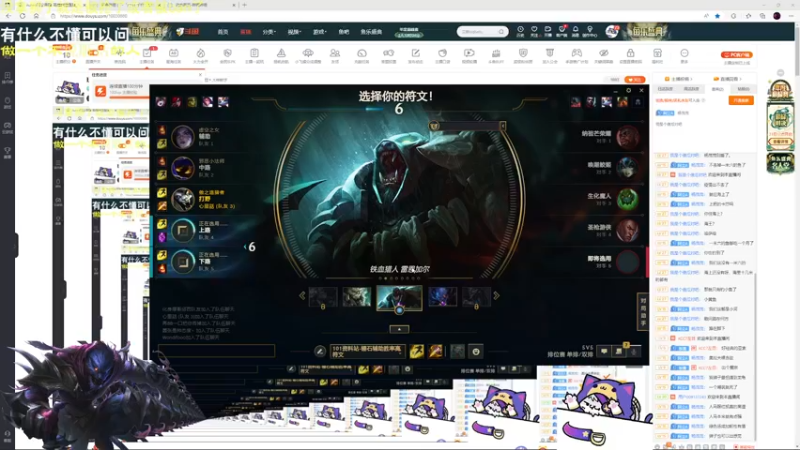Pick the blue skin thumbnail to the right of center
This screenshot has height=450, width=800.
(442, 296)
